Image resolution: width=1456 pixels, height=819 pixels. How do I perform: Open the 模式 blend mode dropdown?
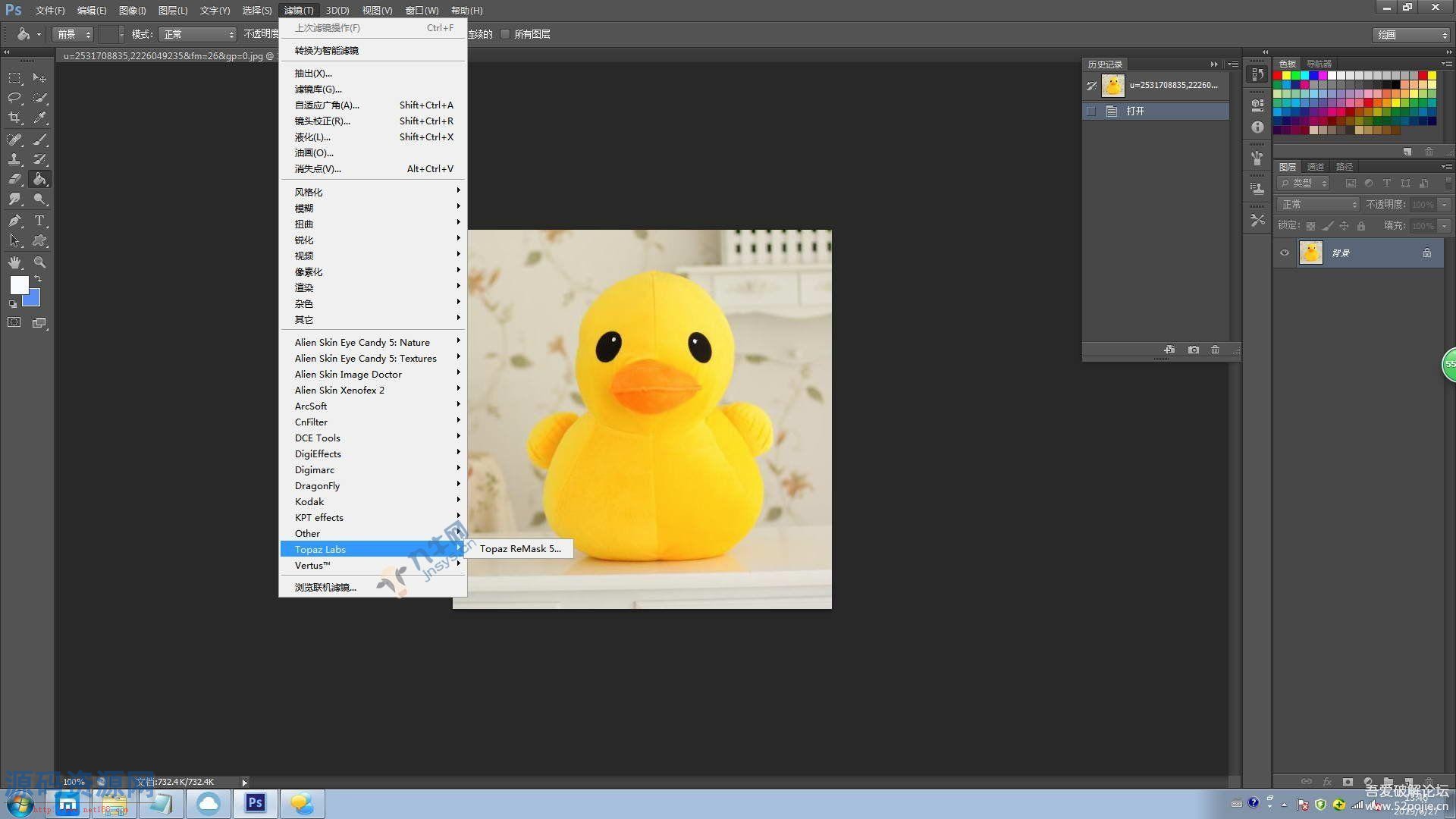click(199, 34)
